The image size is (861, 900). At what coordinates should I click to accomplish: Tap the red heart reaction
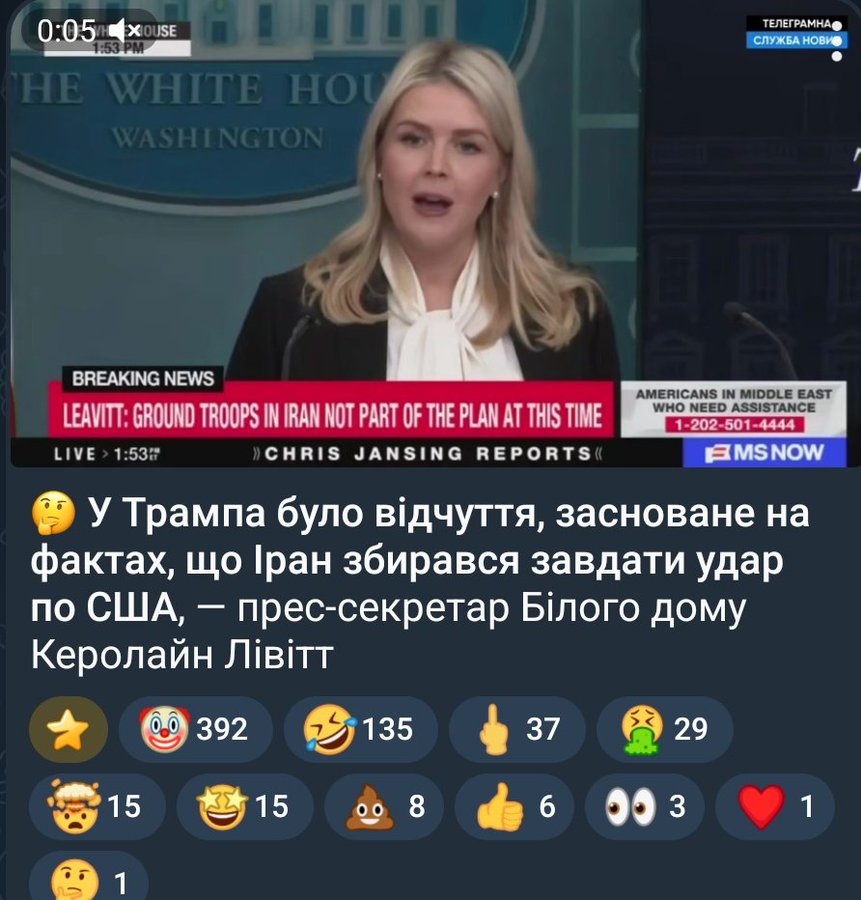pyautogui.click(x=775, y=806)
